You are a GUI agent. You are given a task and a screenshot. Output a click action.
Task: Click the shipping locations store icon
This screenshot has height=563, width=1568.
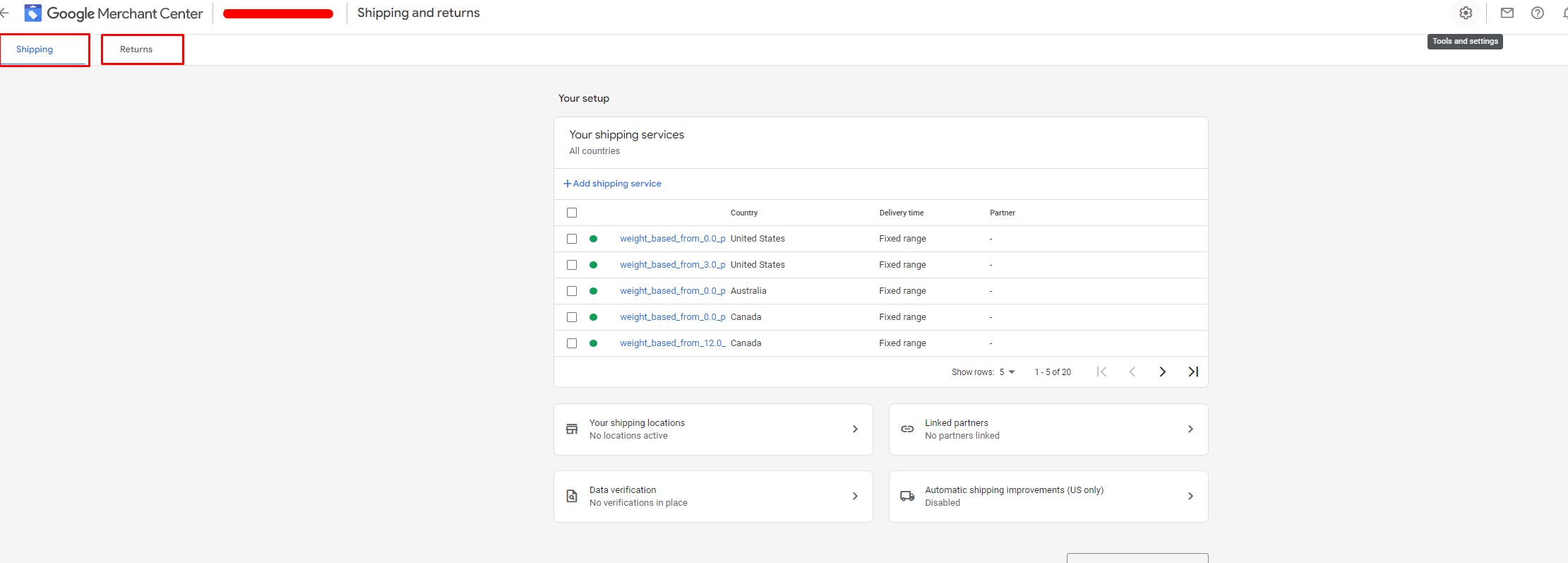[572, 429]
